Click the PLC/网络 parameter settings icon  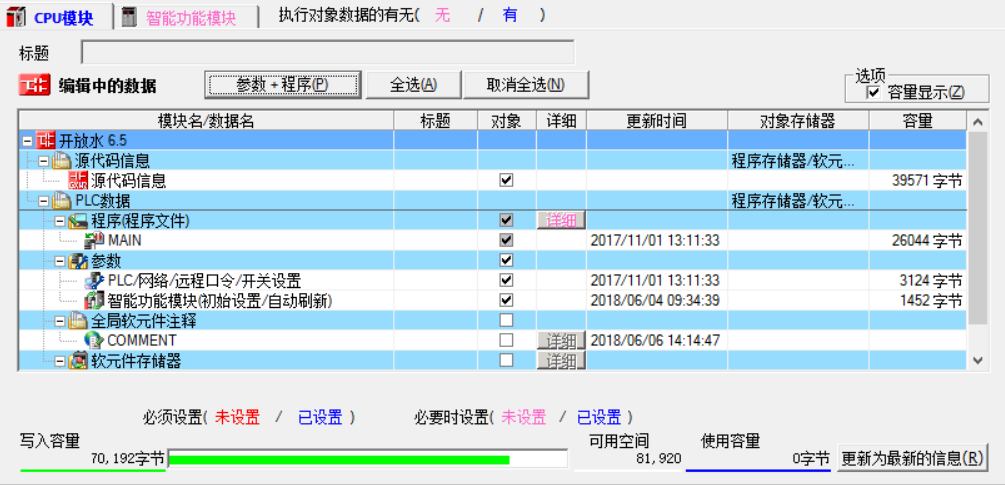pyautogui.click(x=95, y=280)
